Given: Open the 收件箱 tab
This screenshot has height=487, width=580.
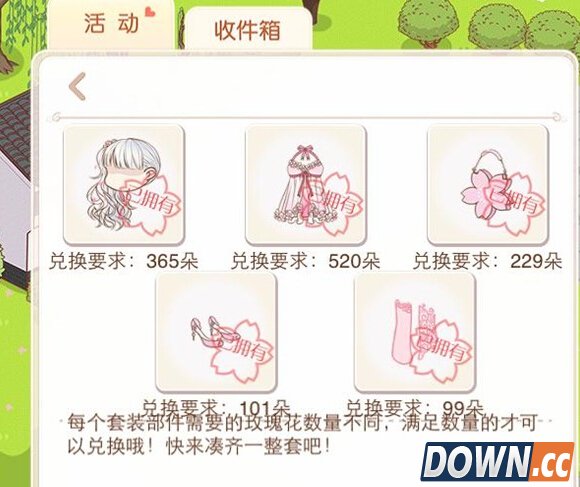Looking at the screenshot, I should pos(247,30).
